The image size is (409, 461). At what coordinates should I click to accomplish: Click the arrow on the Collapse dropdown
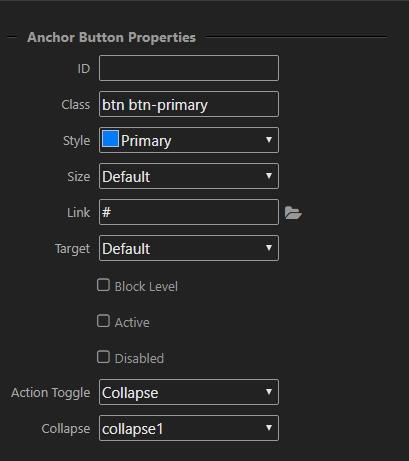269,428
